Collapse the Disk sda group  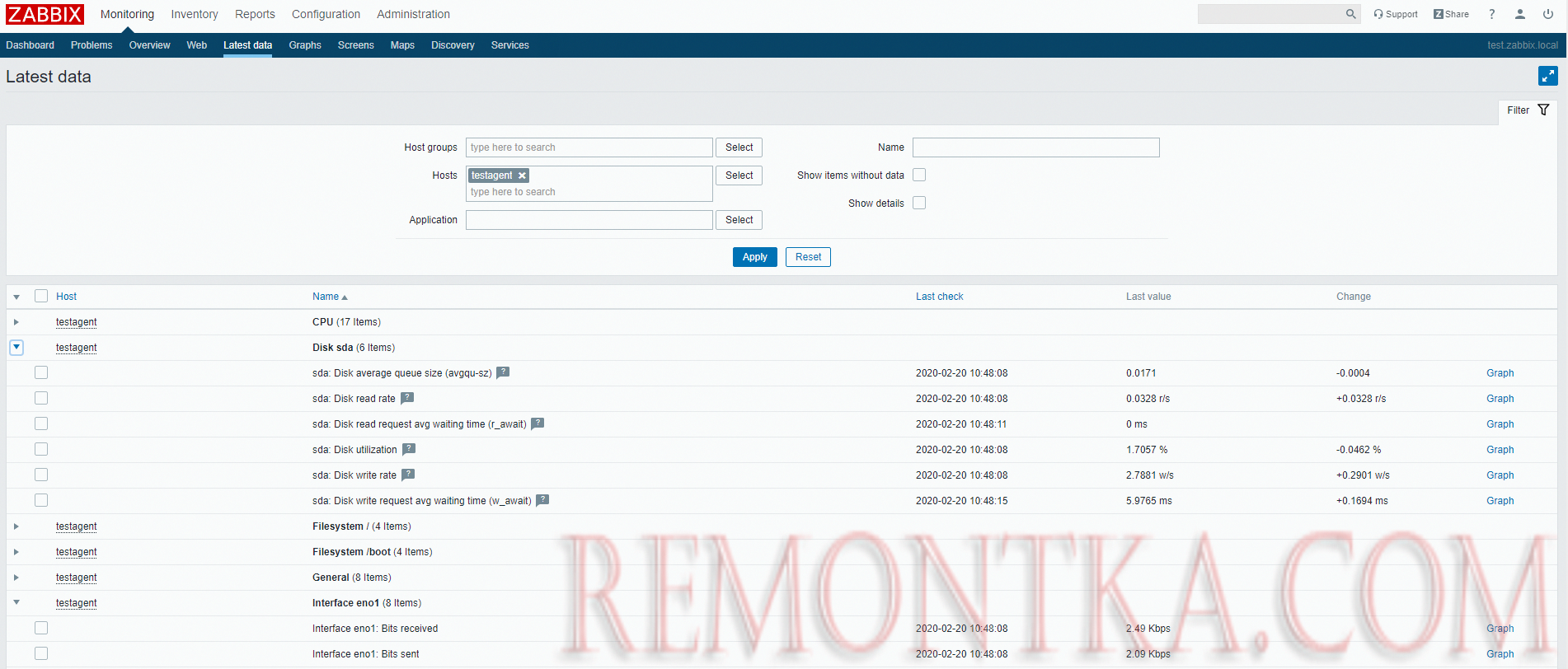coord(16,348)
